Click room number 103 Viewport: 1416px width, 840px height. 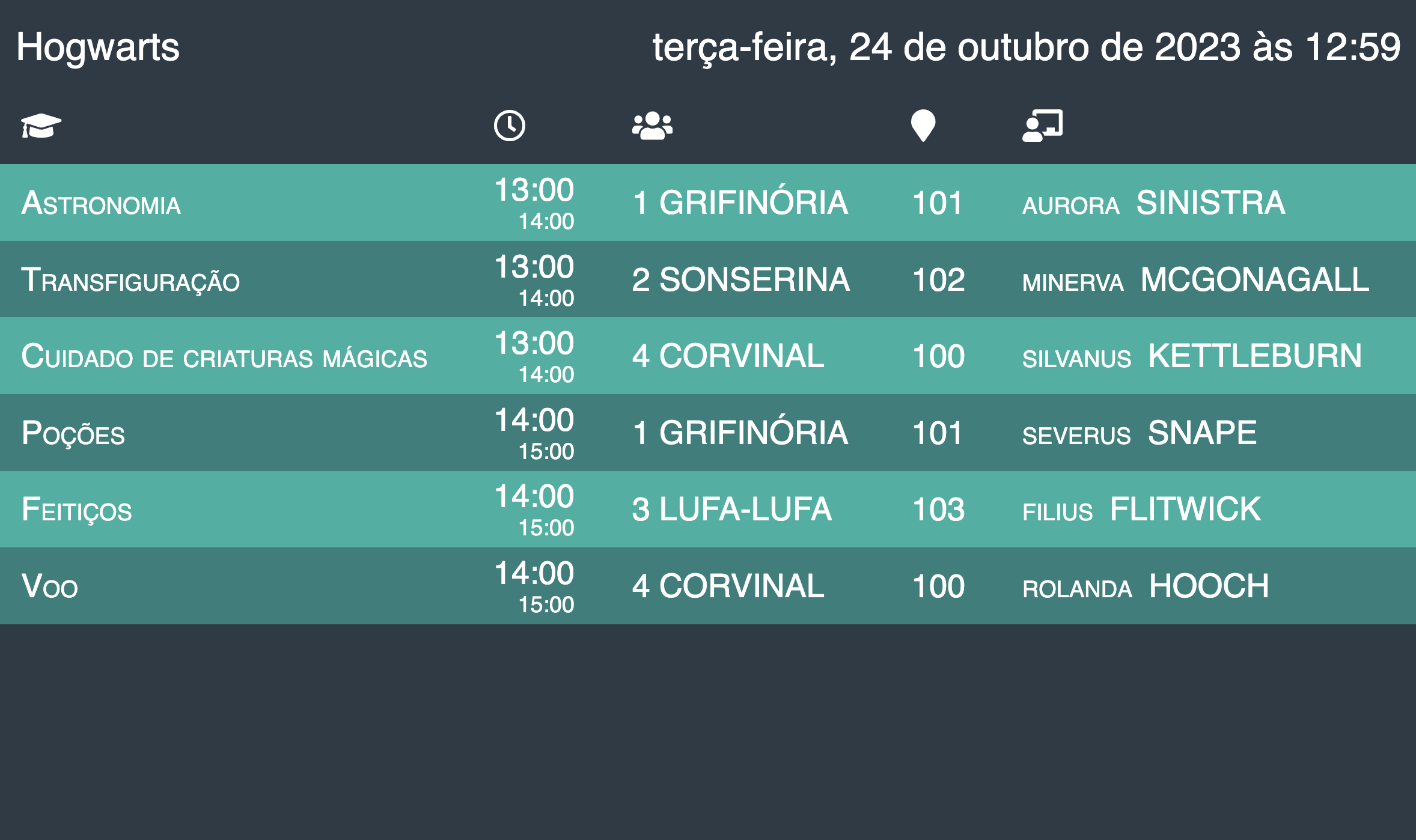938,510
